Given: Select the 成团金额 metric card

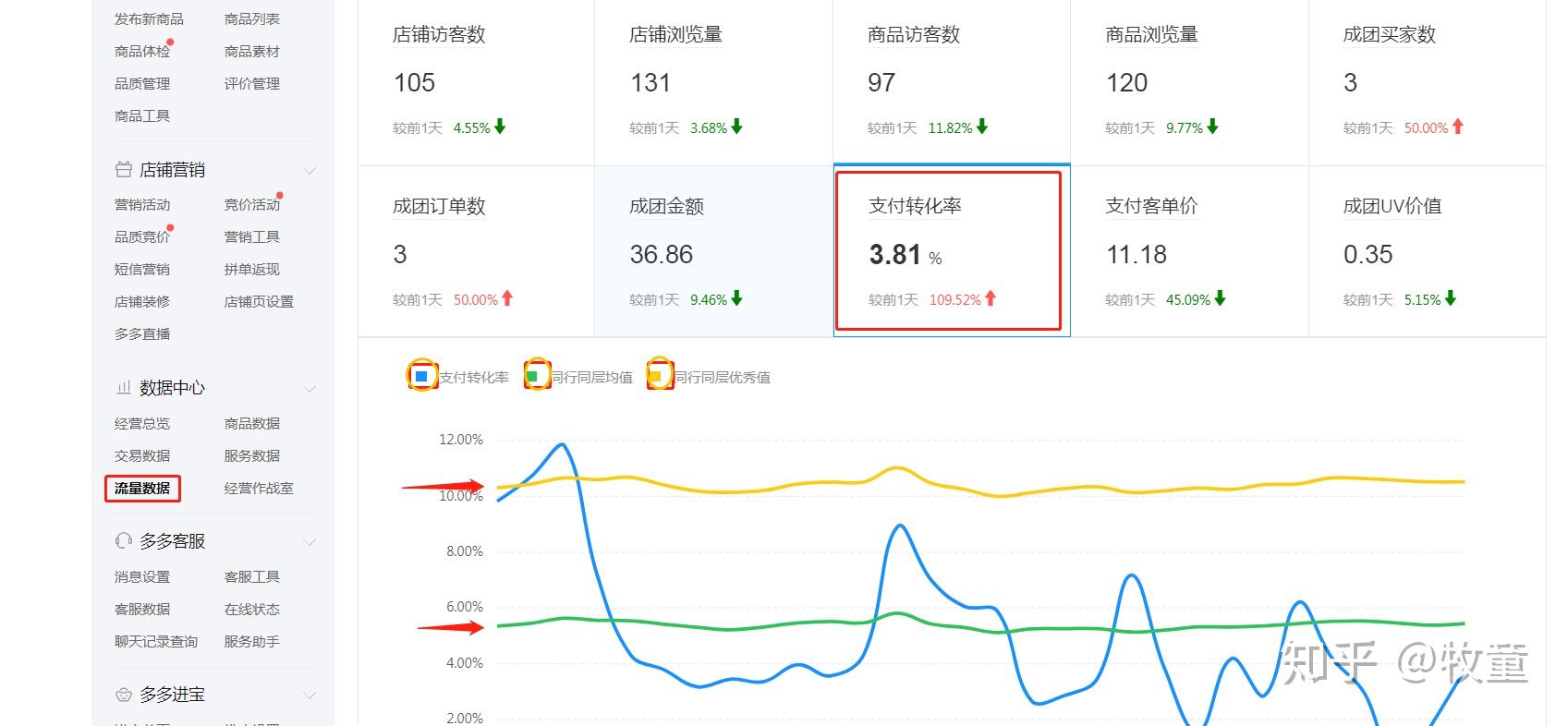Looking at the screenshot, I should [x=713, y=251].
